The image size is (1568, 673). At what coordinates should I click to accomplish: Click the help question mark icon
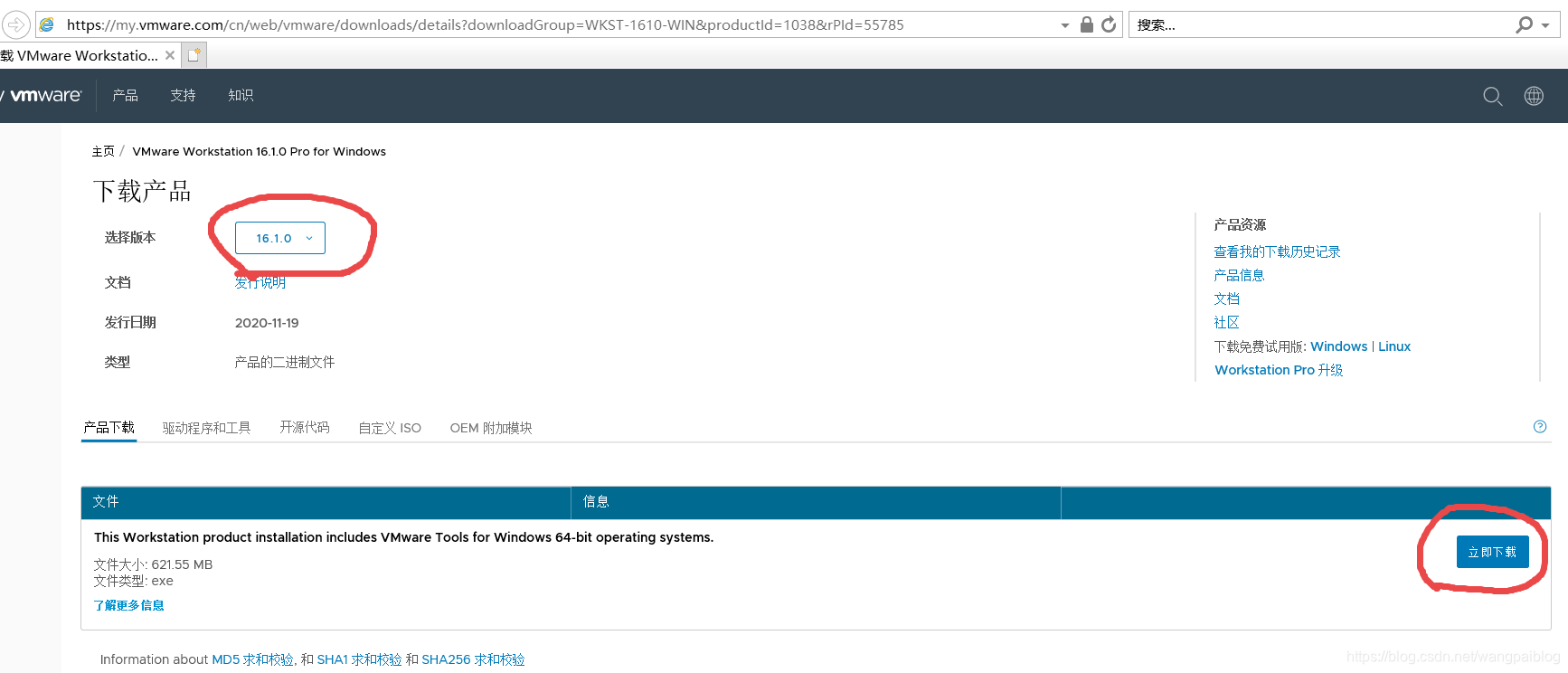pyautogui.click(x=1540, y=427)
